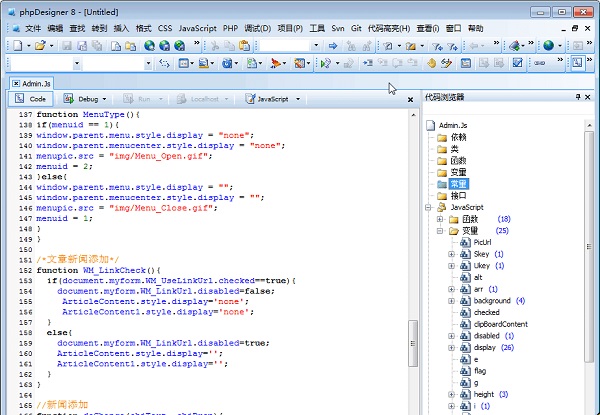The width and height of the screenshot is (600, 415).
Task: Open the first combo box dropdown in second toolbar
Action: [77, 63]
